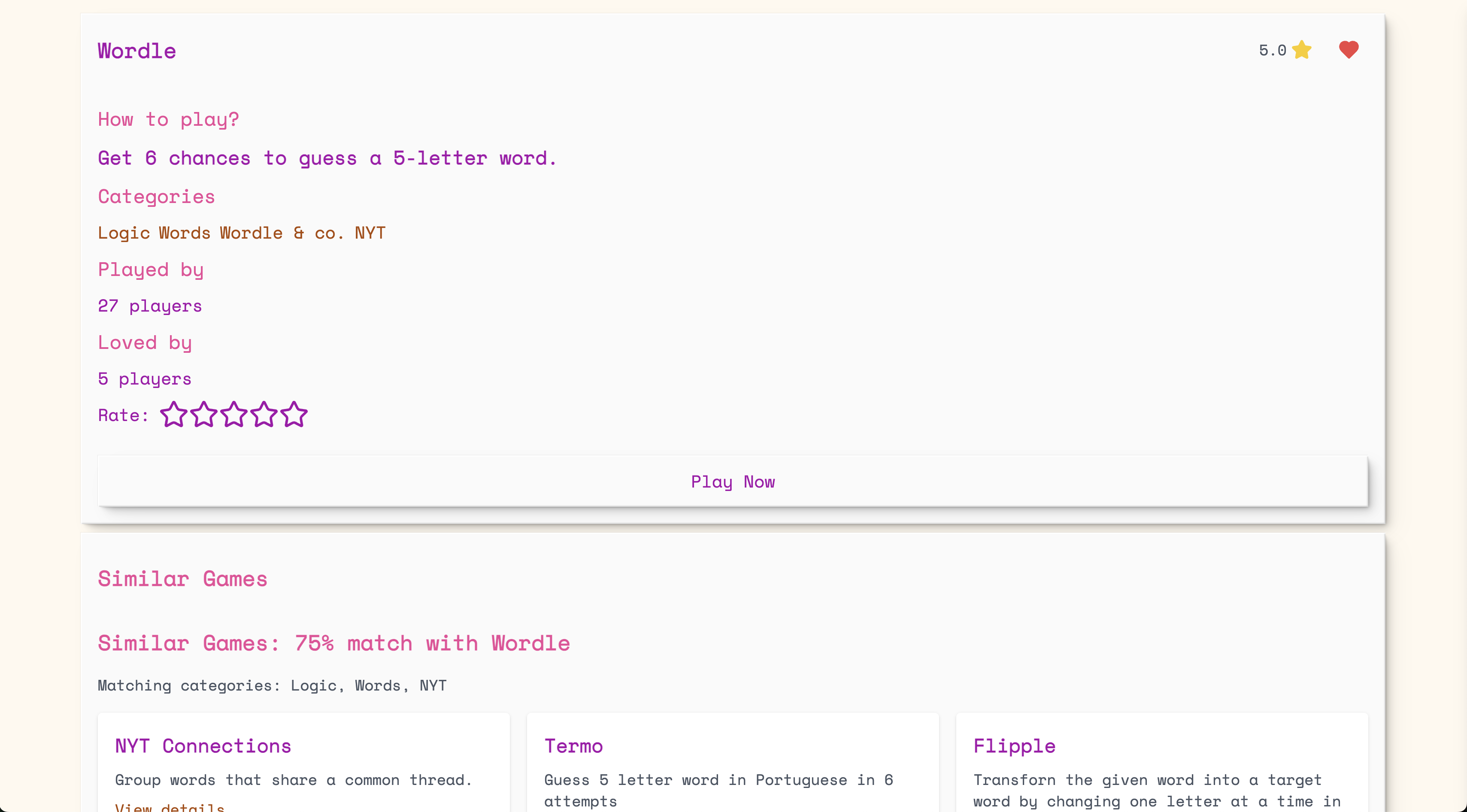Open the Logic category
Screen dimensions: 1467x812
[124, 233]
